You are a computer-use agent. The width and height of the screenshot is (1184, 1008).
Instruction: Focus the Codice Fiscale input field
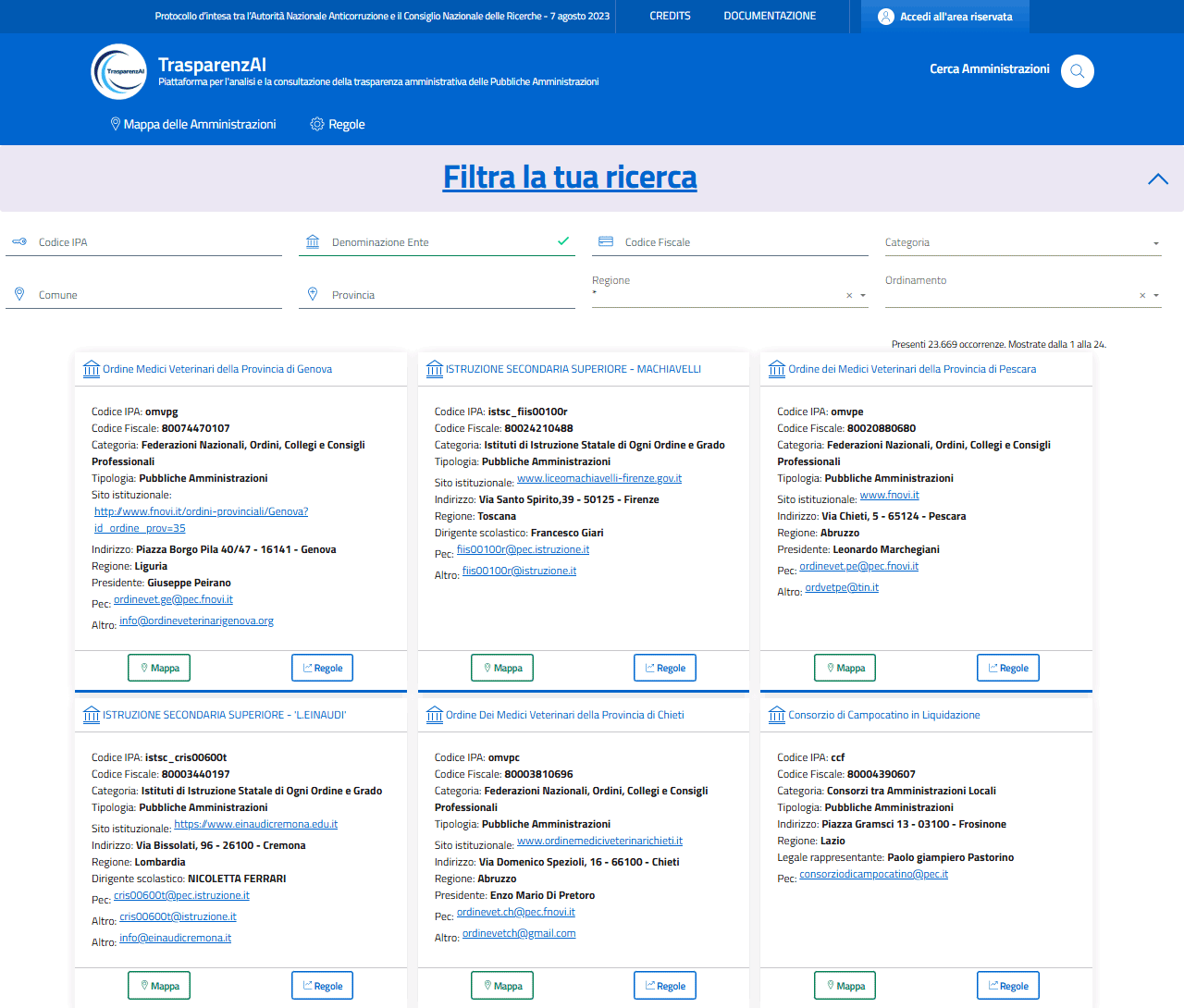(x=730, y=242)
